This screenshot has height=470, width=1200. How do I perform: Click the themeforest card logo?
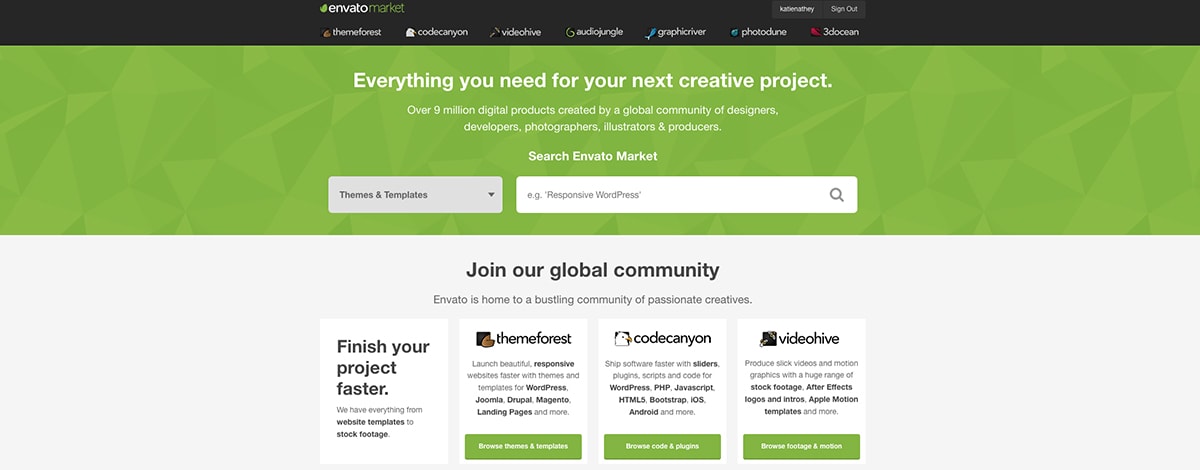tap(523, 339)
